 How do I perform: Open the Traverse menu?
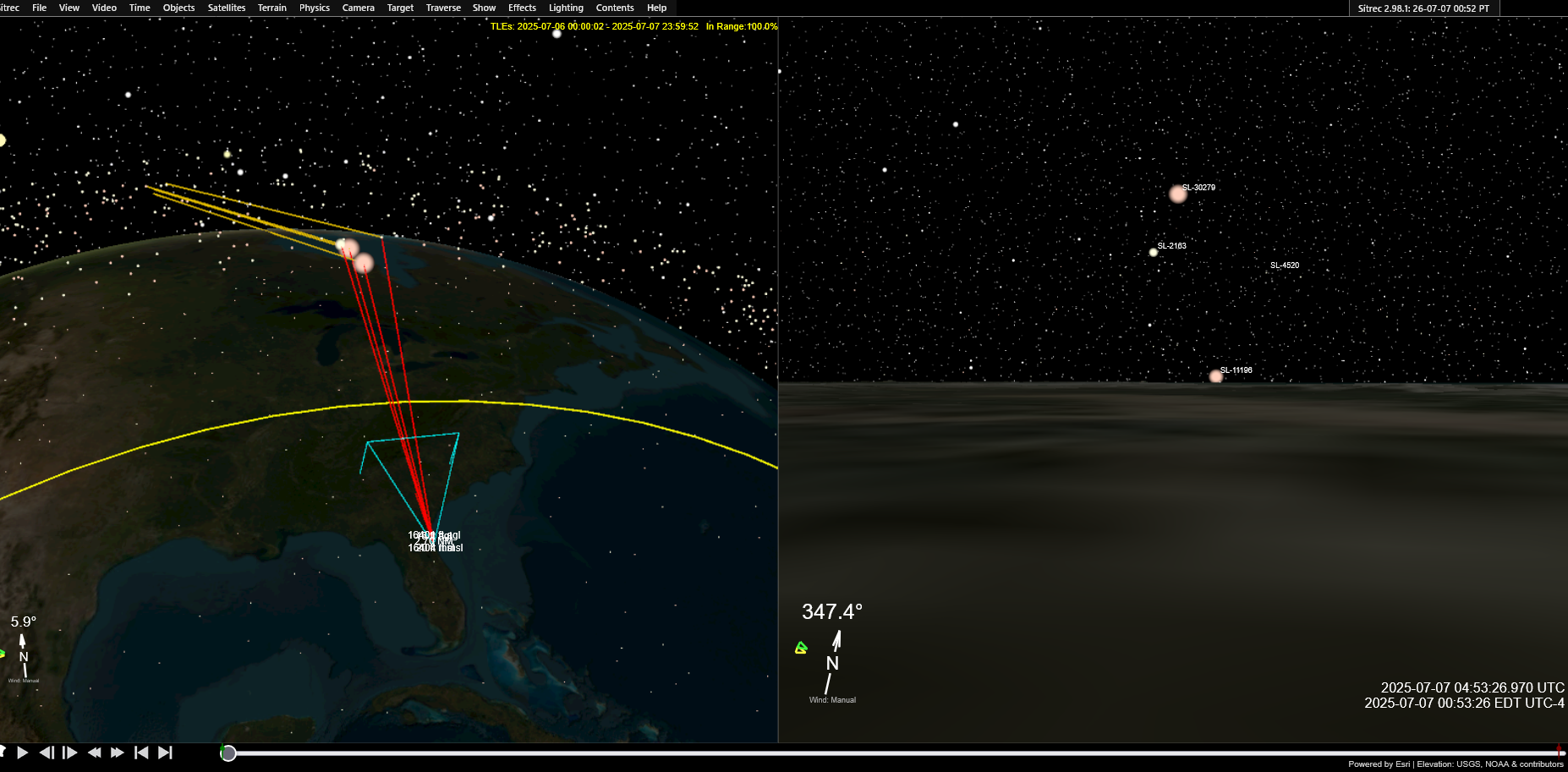(443, 8)
